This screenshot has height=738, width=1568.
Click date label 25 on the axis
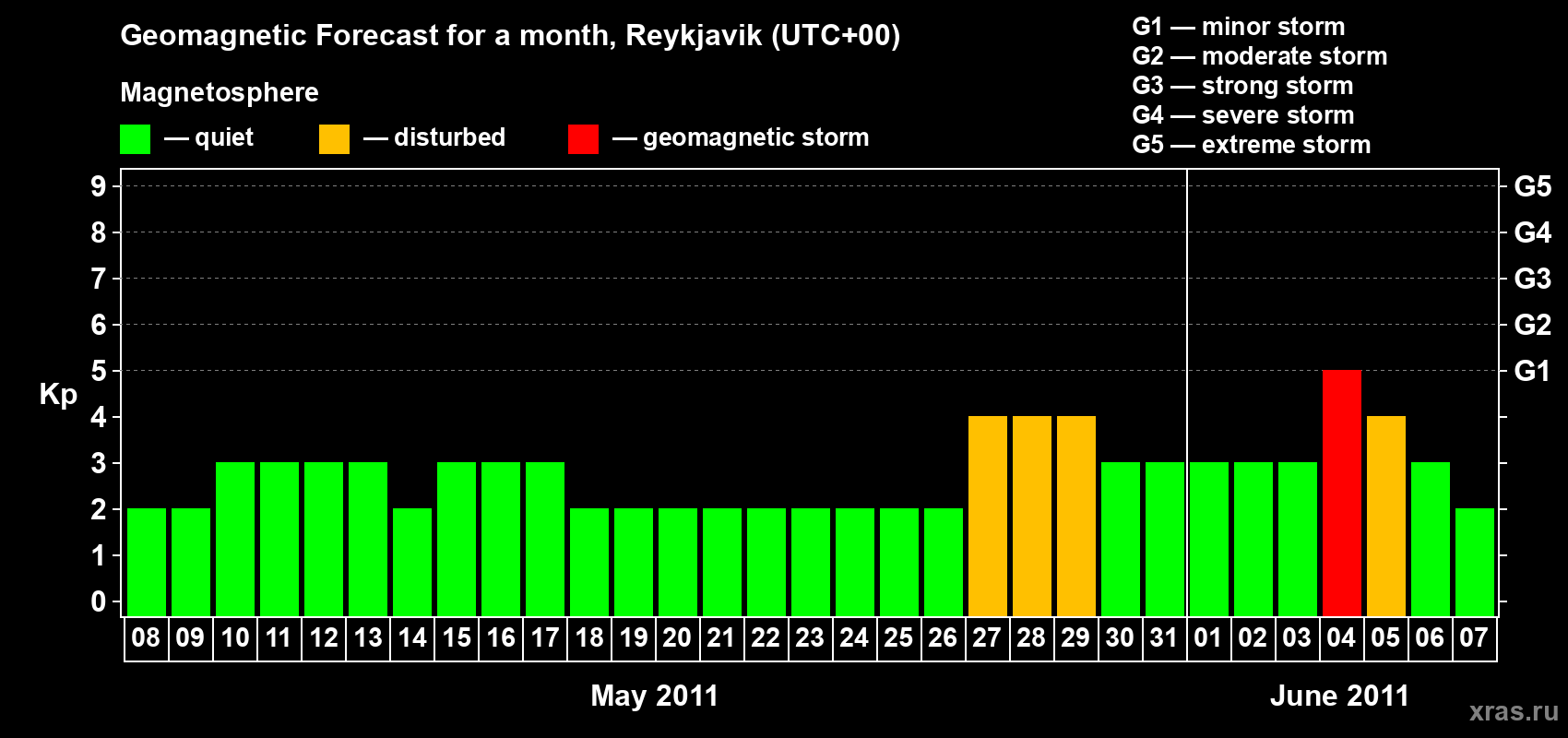pos(898,637)
